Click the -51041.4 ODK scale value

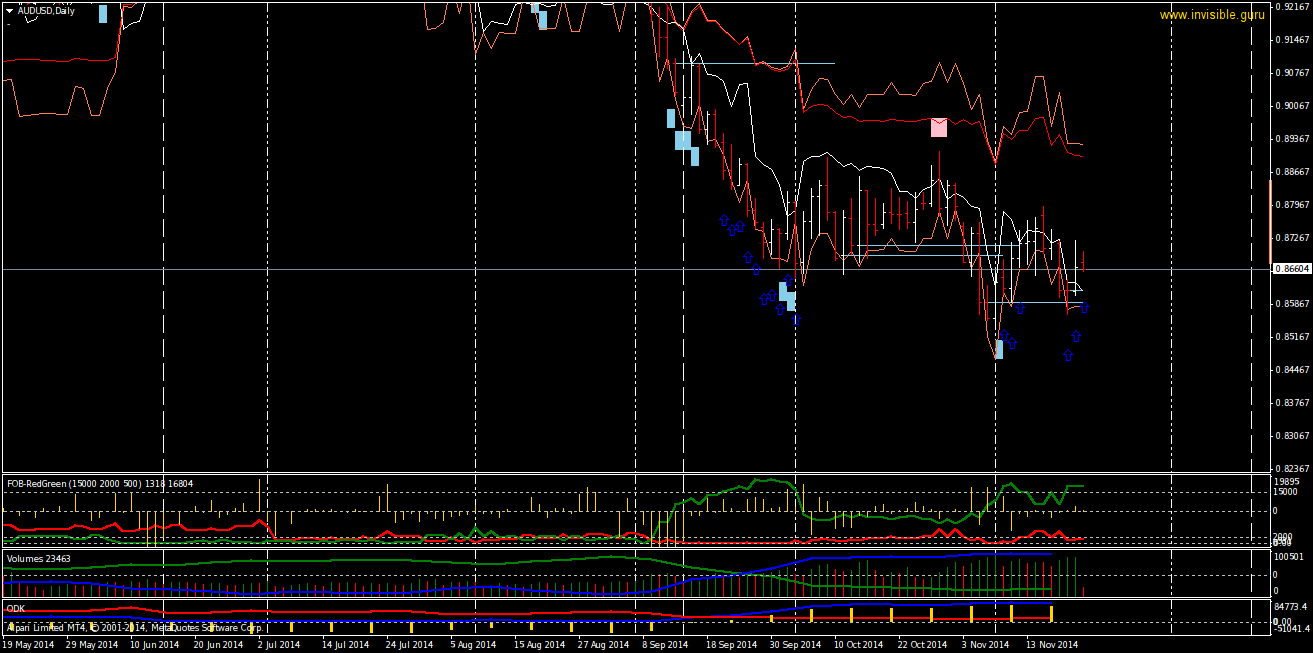click(x=1292, y=628)
